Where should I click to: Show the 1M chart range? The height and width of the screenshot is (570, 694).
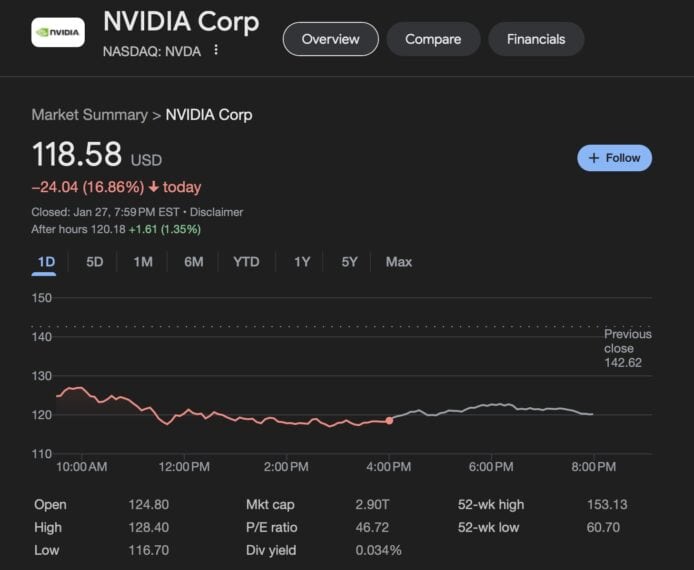point(143,262)
